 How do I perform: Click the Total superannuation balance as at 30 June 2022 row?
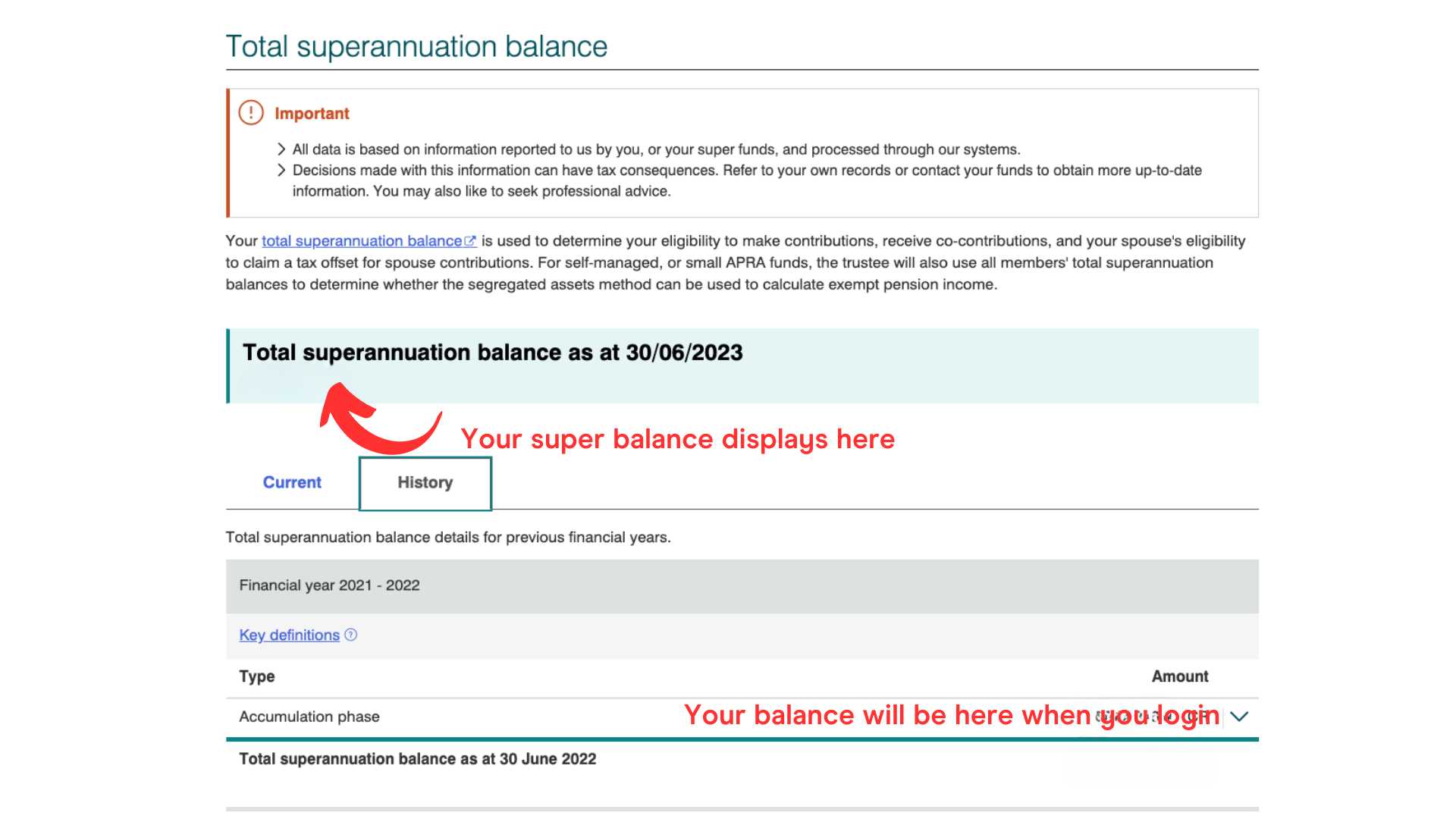tap(418, 759)
